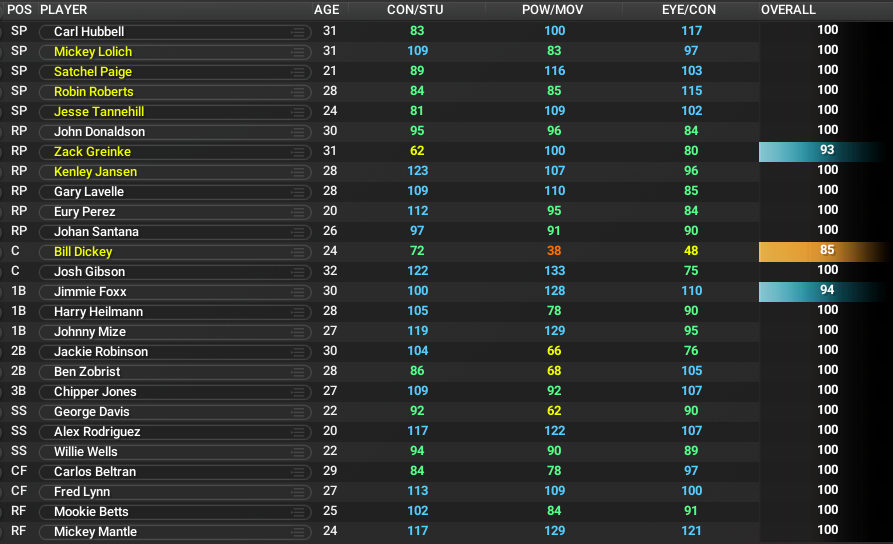Open player Jackie Robinson

click(x=101, y=351)
